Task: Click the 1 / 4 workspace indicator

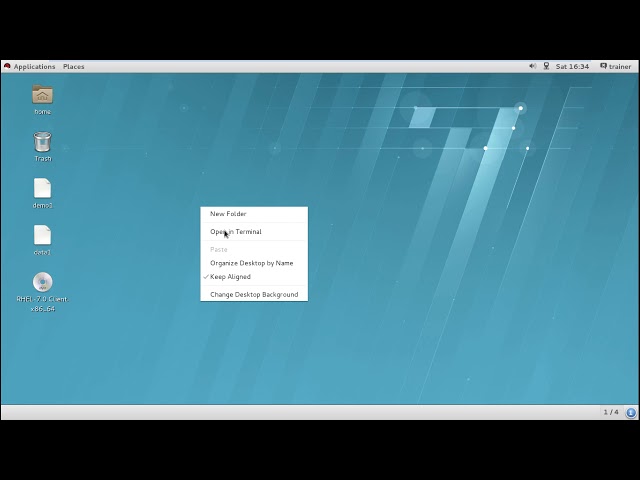Action: pos(610,412)
